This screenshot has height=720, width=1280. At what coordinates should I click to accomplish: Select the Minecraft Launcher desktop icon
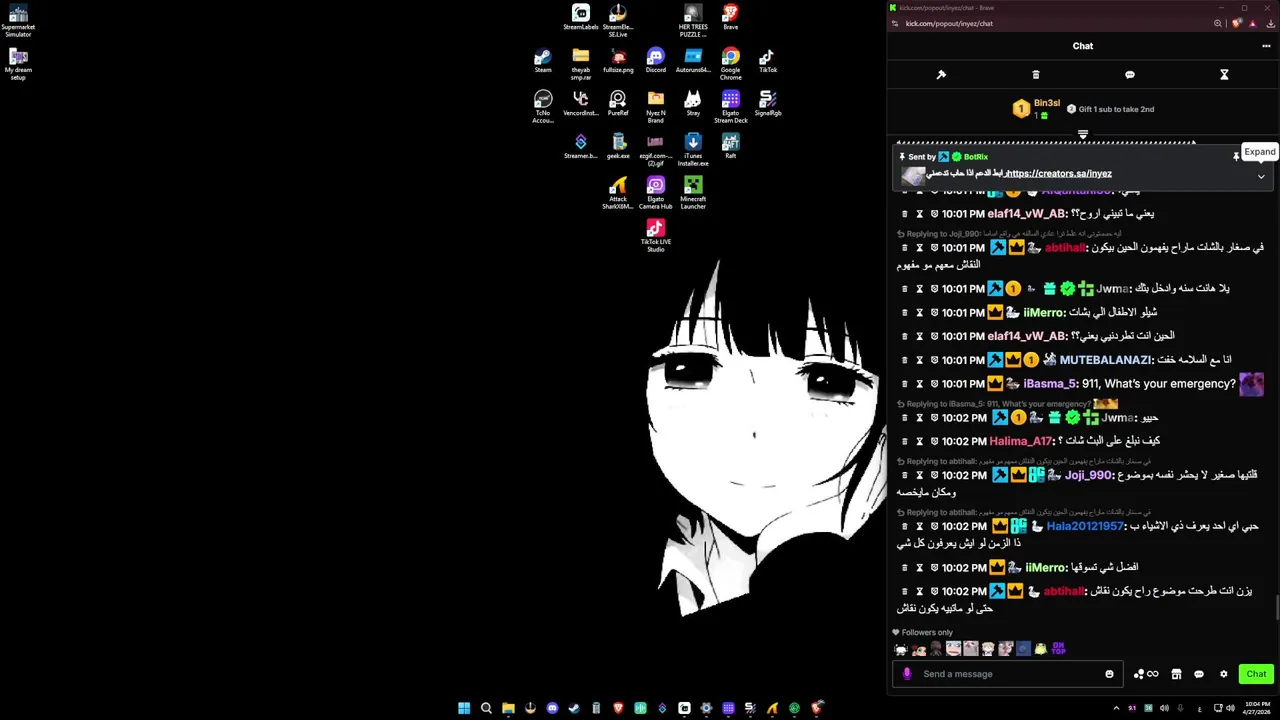pos(693,192)
